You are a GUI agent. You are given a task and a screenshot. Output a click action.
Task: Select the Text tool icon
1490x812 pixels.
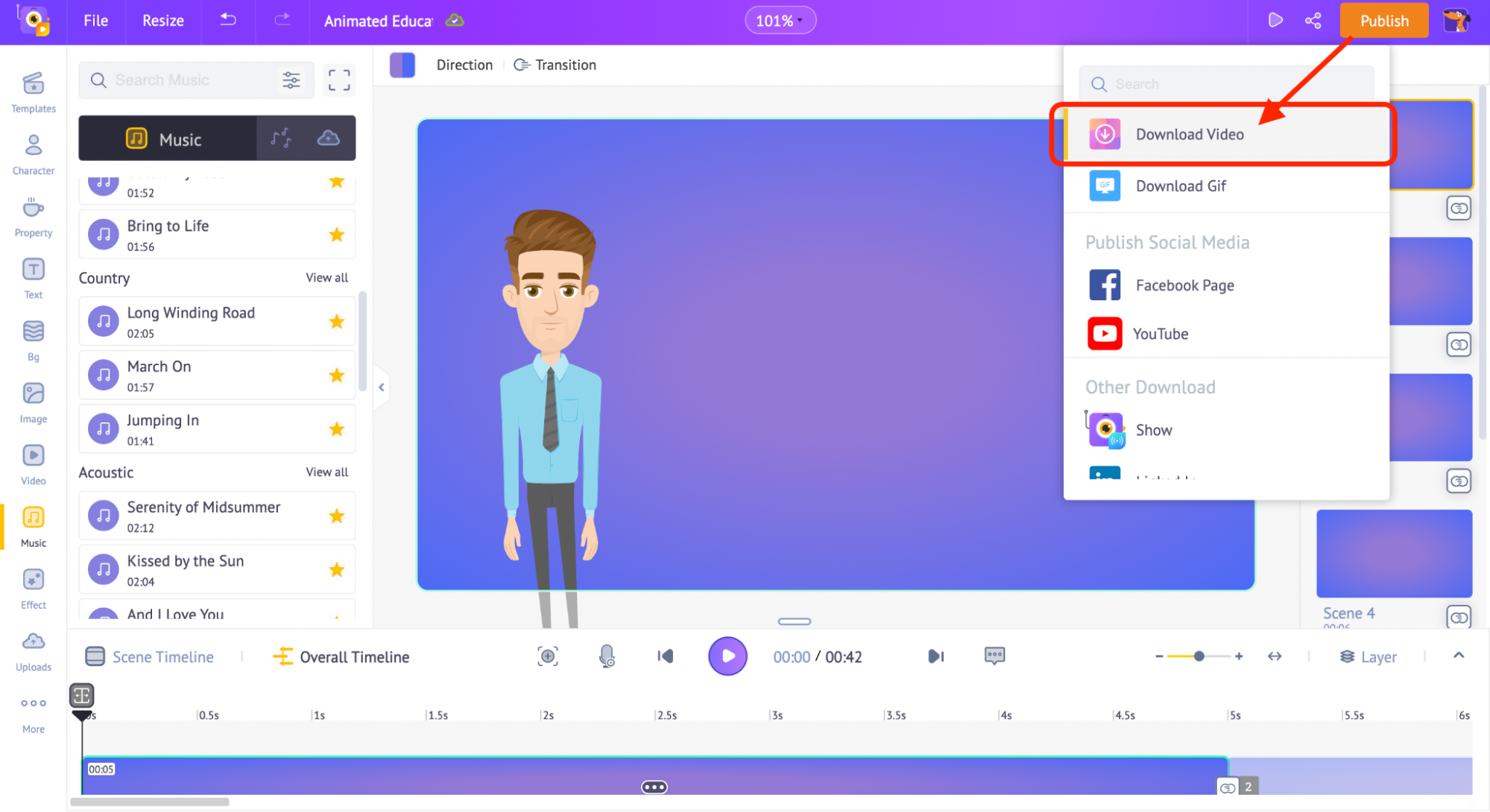[33, 269]
